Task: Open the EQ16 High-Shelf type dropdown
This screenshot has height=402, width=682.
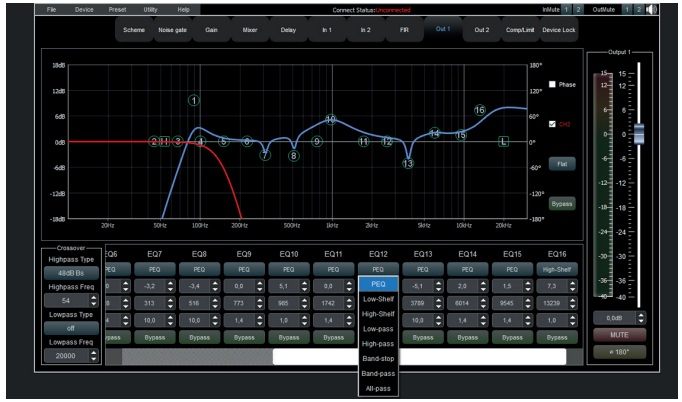Action: (x=554, y=269)
